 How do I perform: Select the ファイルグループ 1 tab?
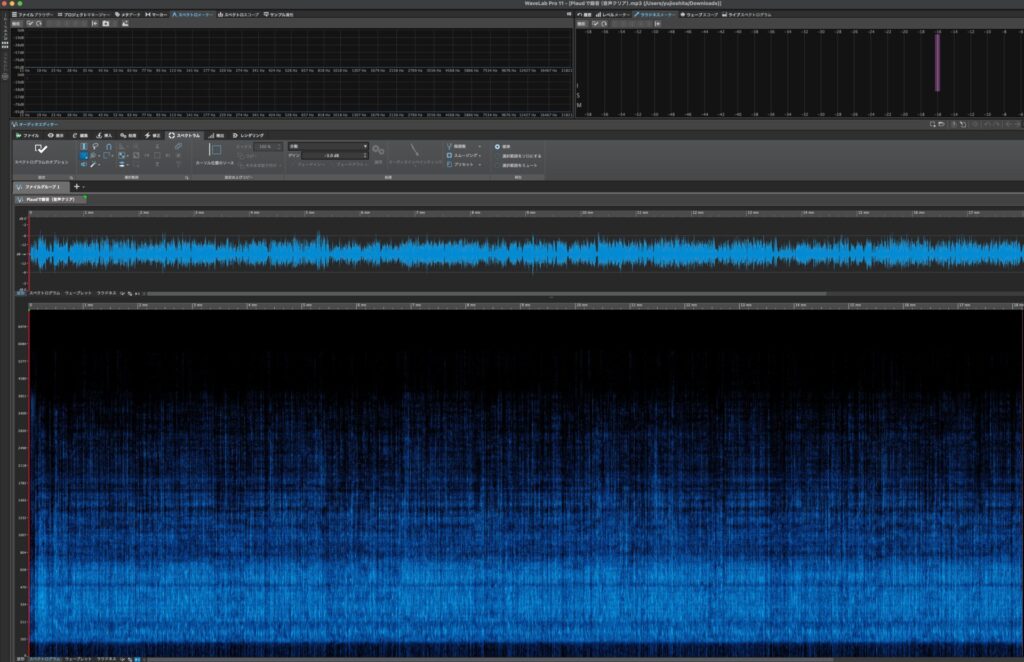40,187
